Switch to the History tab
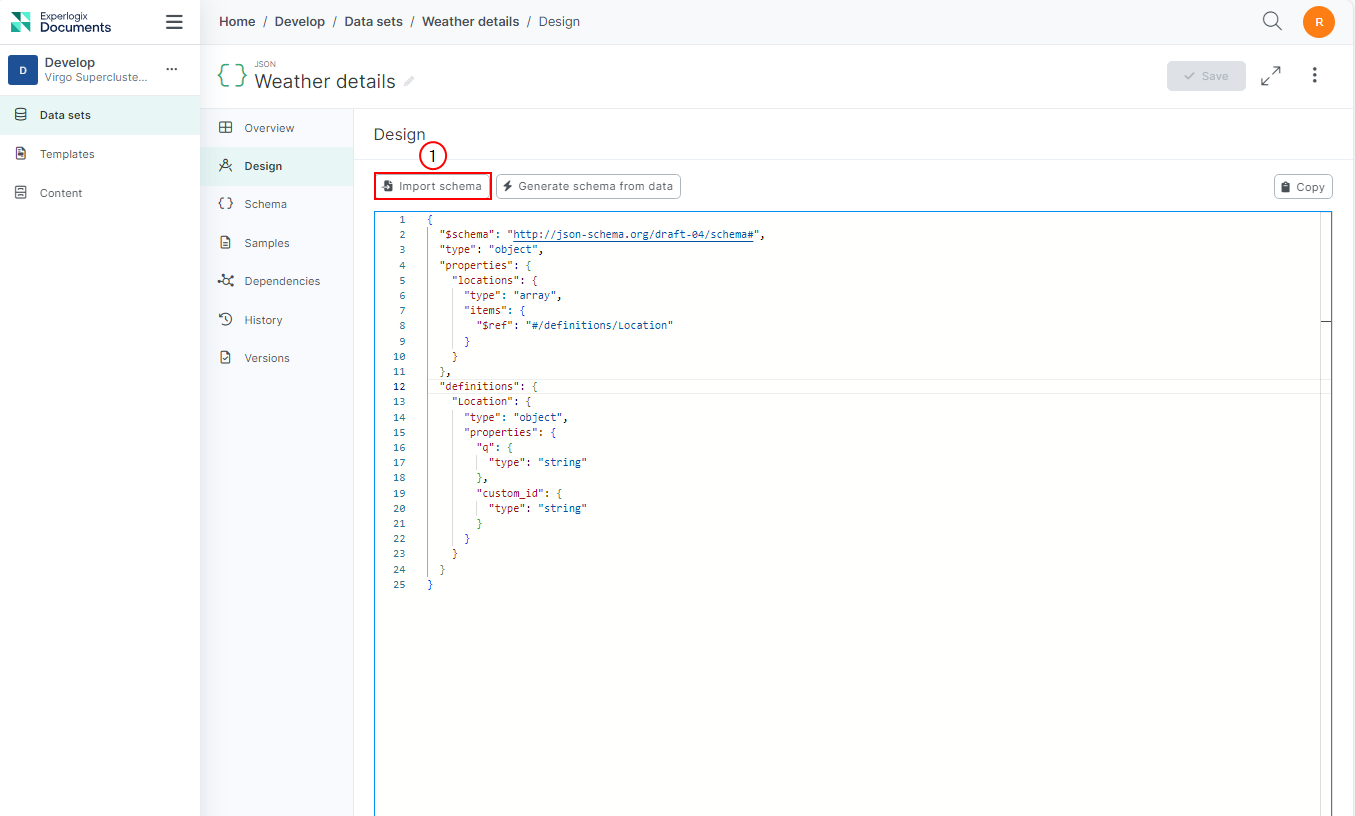Image resolution: width=1355 pixels, height=816 pixels. 277,320
